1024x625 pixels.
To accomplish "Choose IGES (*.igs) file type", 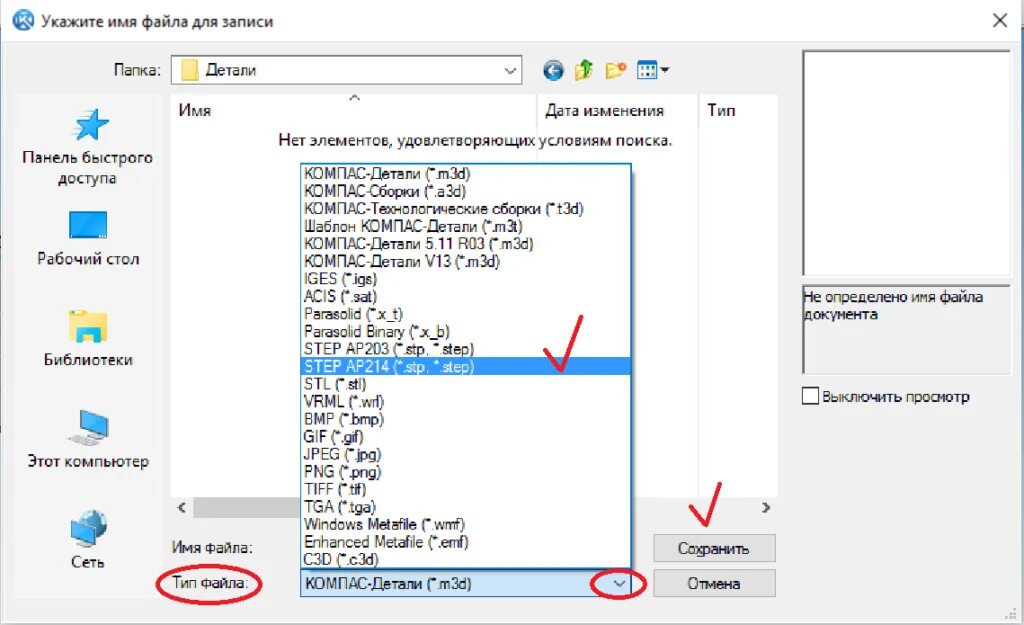I will (466, 279).
